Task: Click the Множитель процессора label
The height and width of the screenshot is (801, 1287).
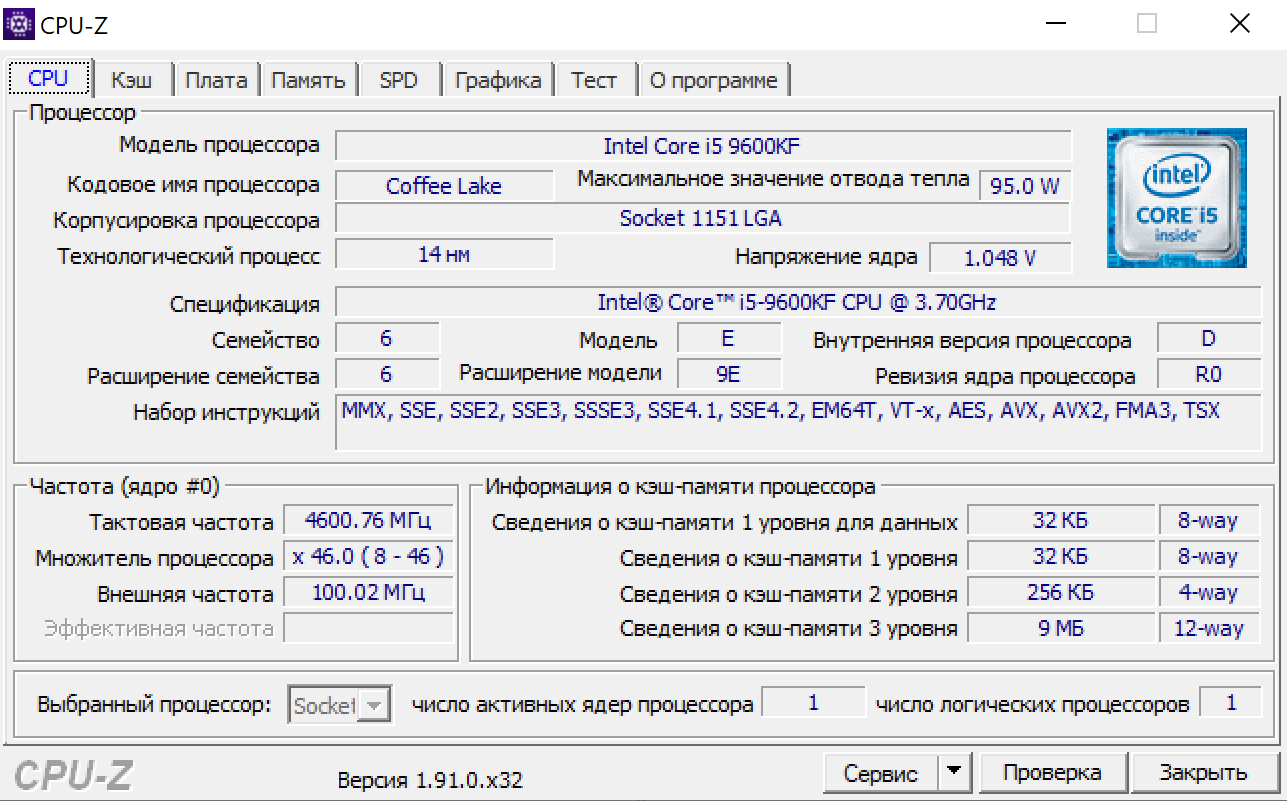Action: point(155,558)
